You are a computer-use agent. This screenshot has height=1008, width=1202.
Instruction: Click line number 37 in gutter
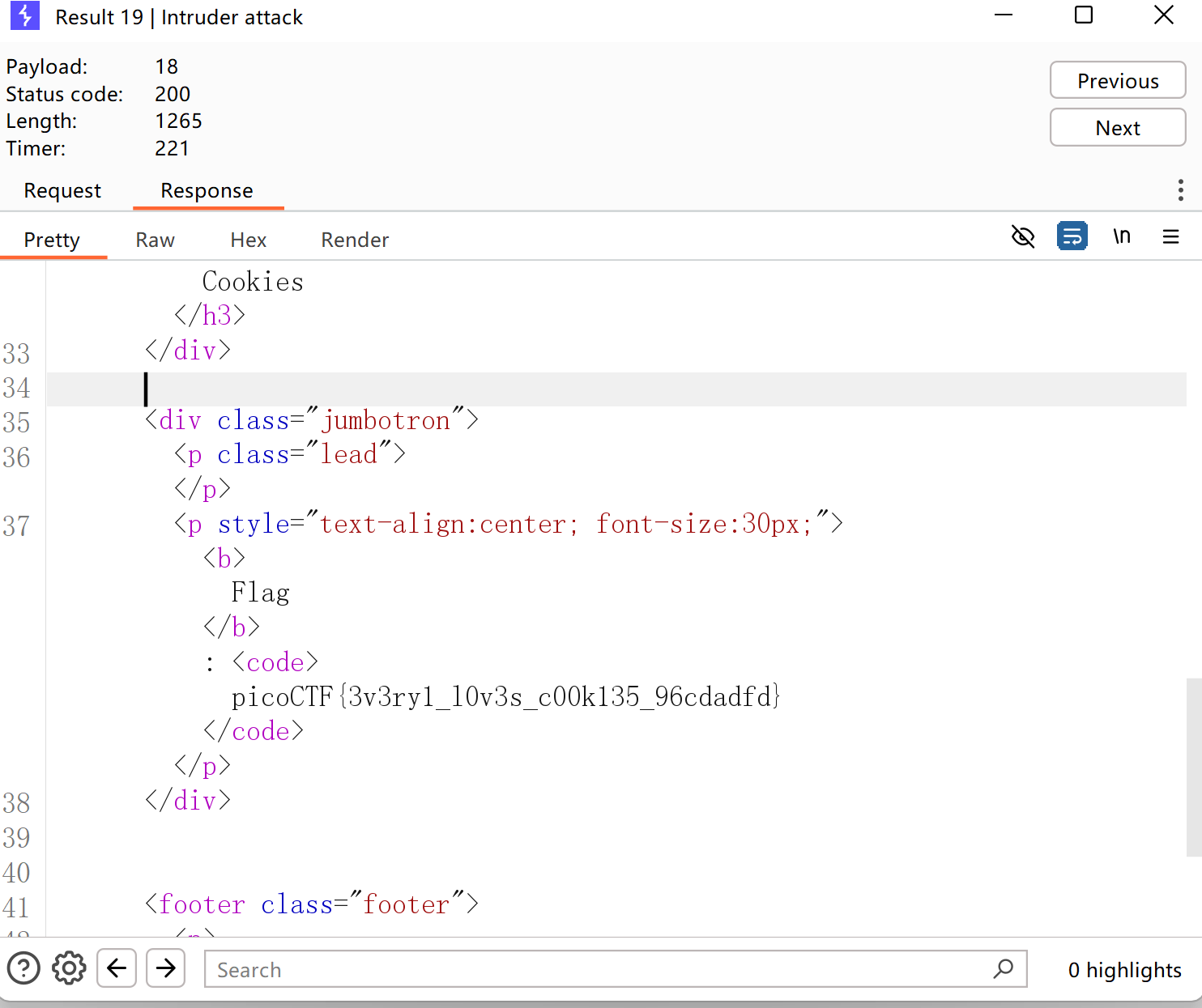[16, 526]
